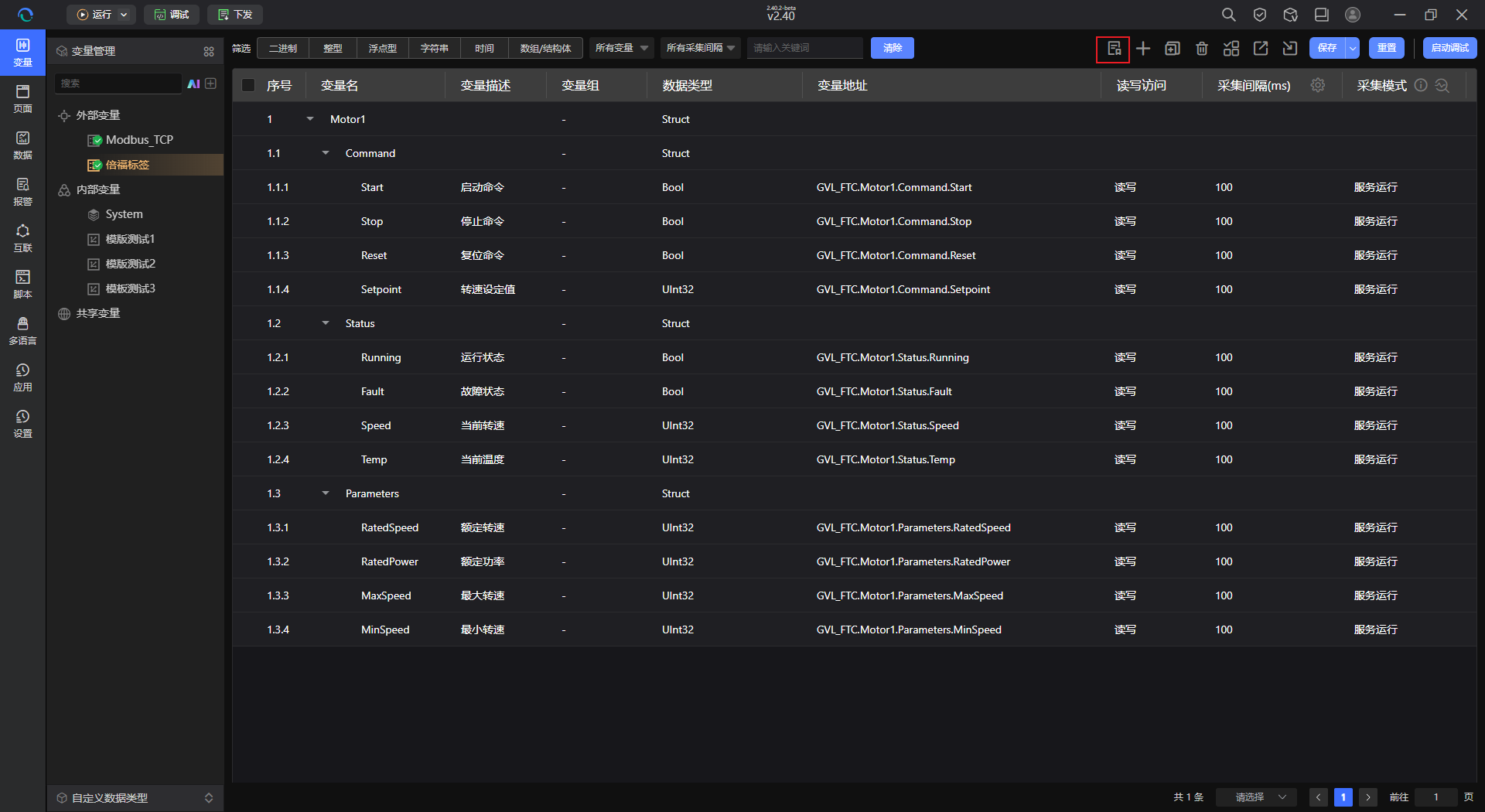Click the 搜索 box in variable tree

click(118, 84)
